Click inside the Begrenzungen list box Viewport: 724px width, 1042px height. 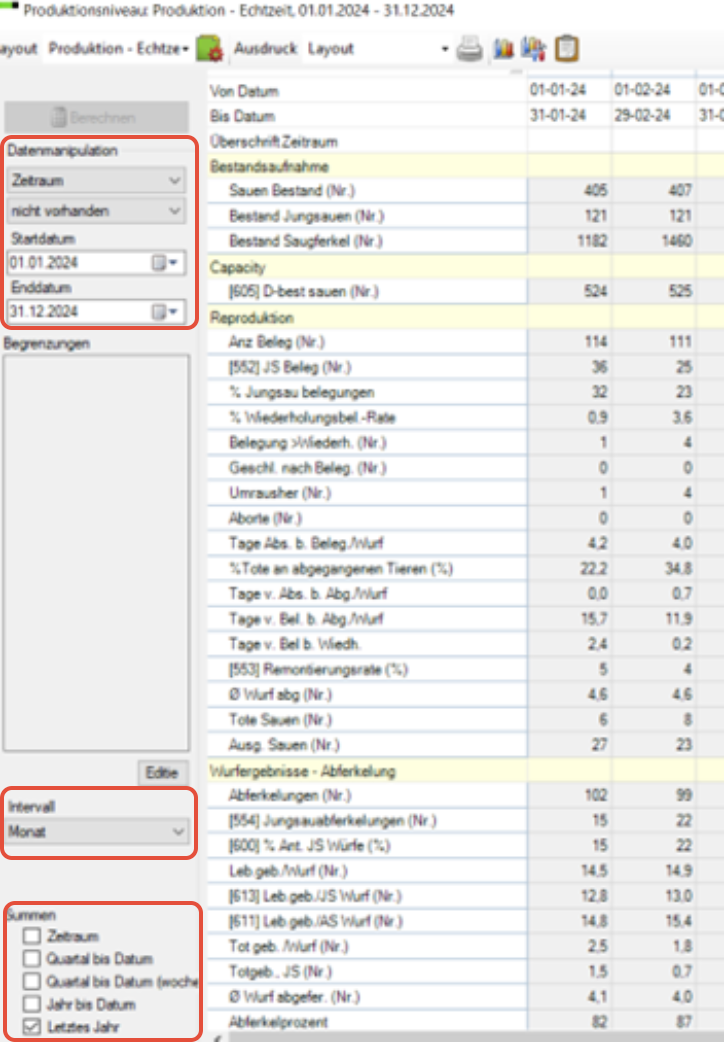[96, 553]
